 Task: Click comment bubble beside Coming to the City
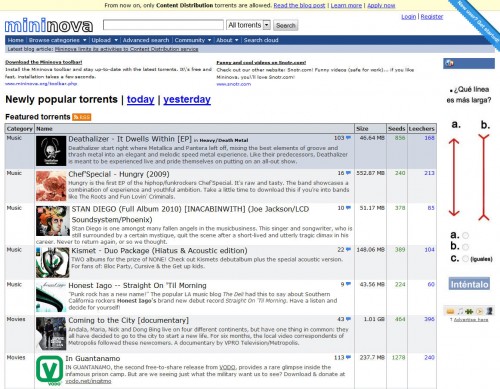click(348, 319)
